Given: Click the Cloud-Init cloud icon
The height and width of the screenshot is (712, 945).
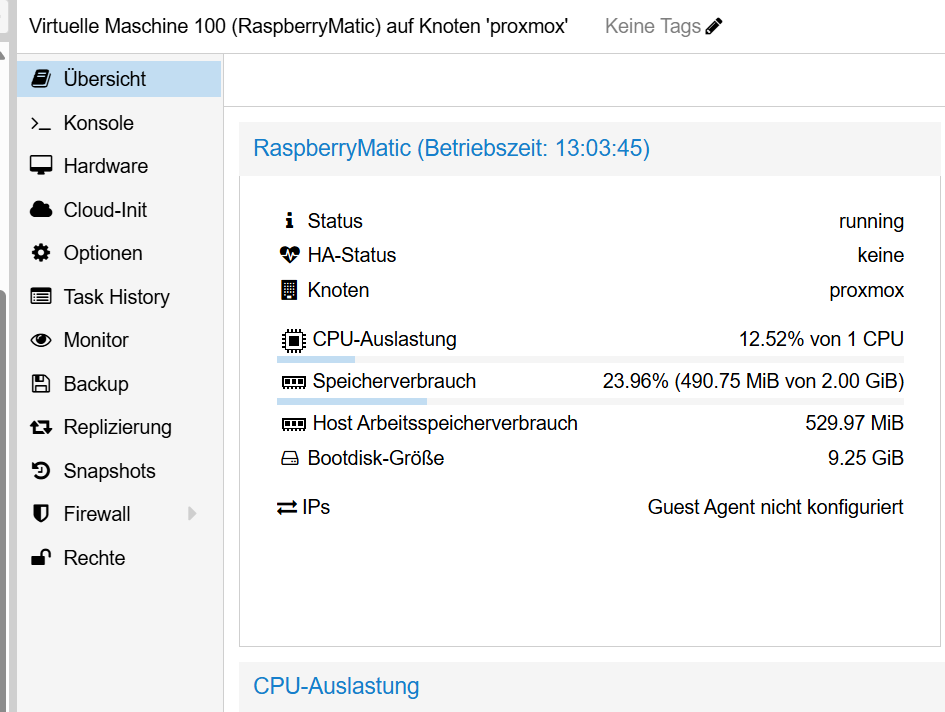Looking at the screenshot, I should (41, 210).
